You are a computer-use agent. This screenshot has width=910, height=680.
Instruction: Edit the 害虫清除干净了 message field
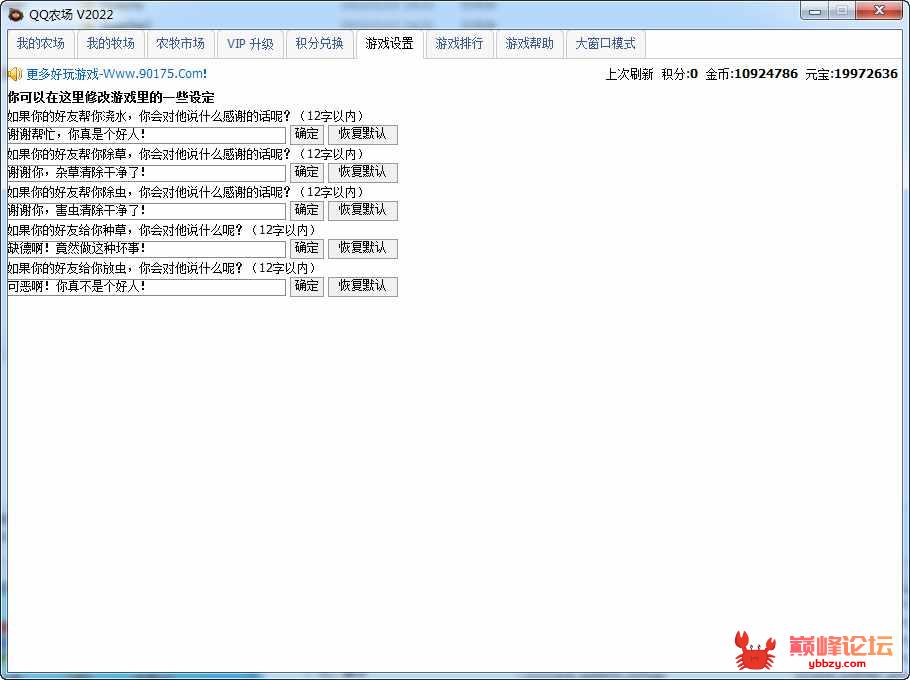tap(146, 211)
